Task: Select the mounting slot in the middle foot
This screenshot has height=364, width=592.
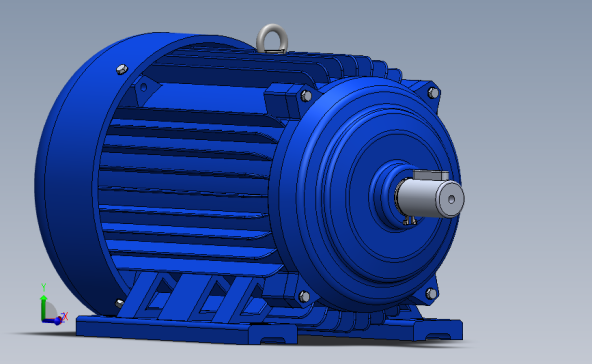Action: pyautogui.click(x=274, y=340)
